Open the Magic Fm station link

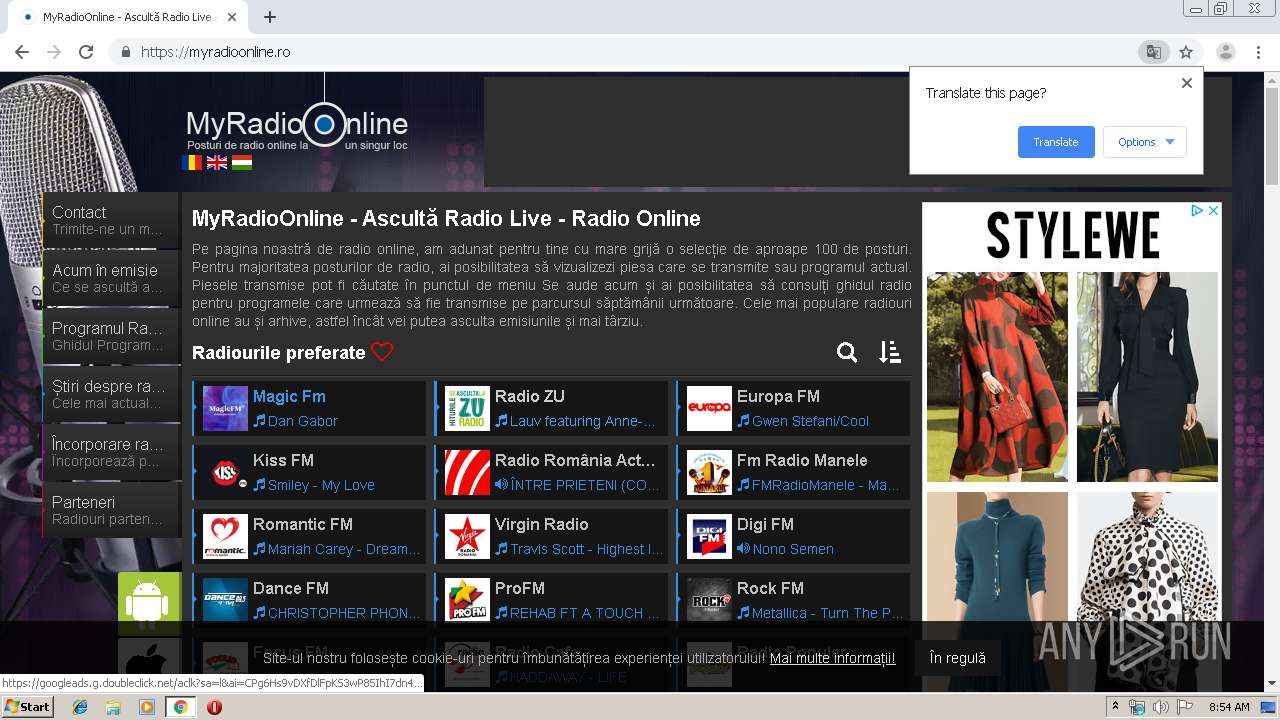point(289,396)
